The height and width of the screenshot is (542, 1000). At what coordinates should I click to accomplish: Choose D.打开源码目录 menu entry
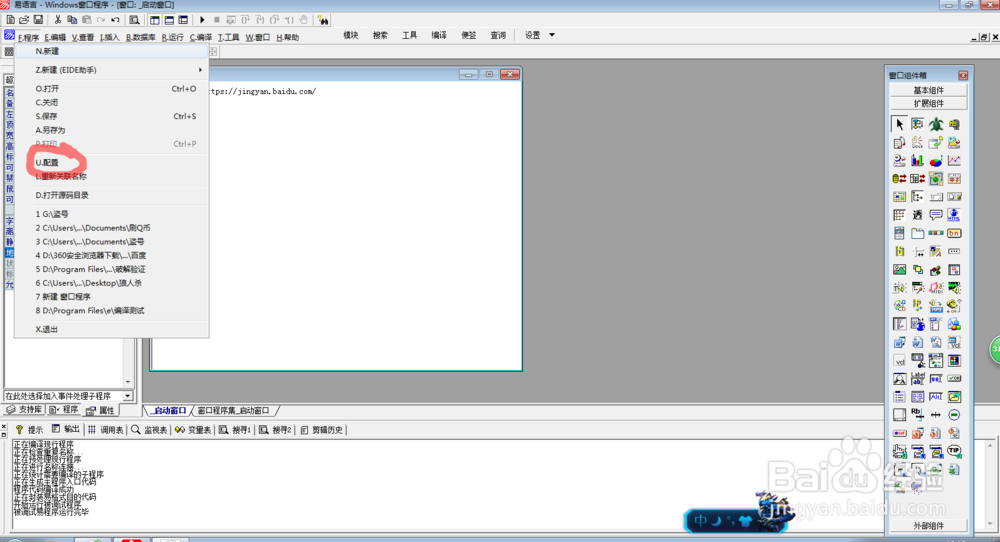112,195
